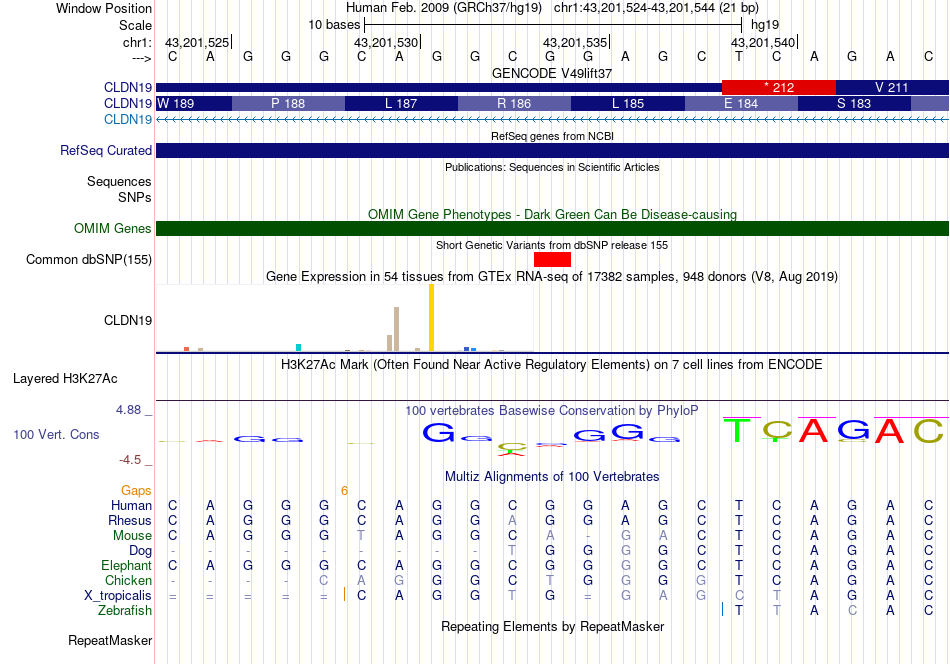The height and width of the screenshot is (664, 950).
Task: Open the Layered H3K27Ac track label
Action: point(65,379)
